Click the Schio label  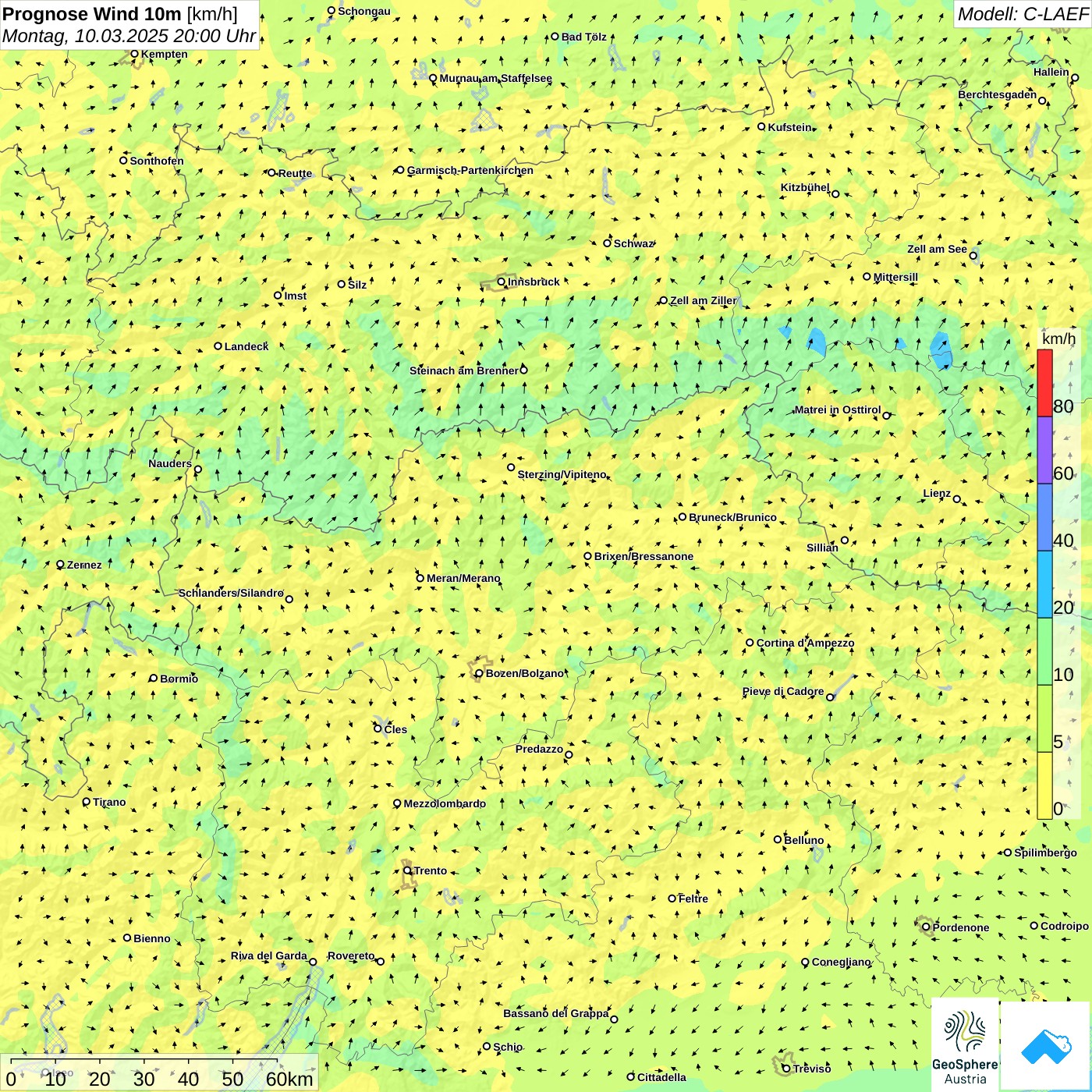508,1047
